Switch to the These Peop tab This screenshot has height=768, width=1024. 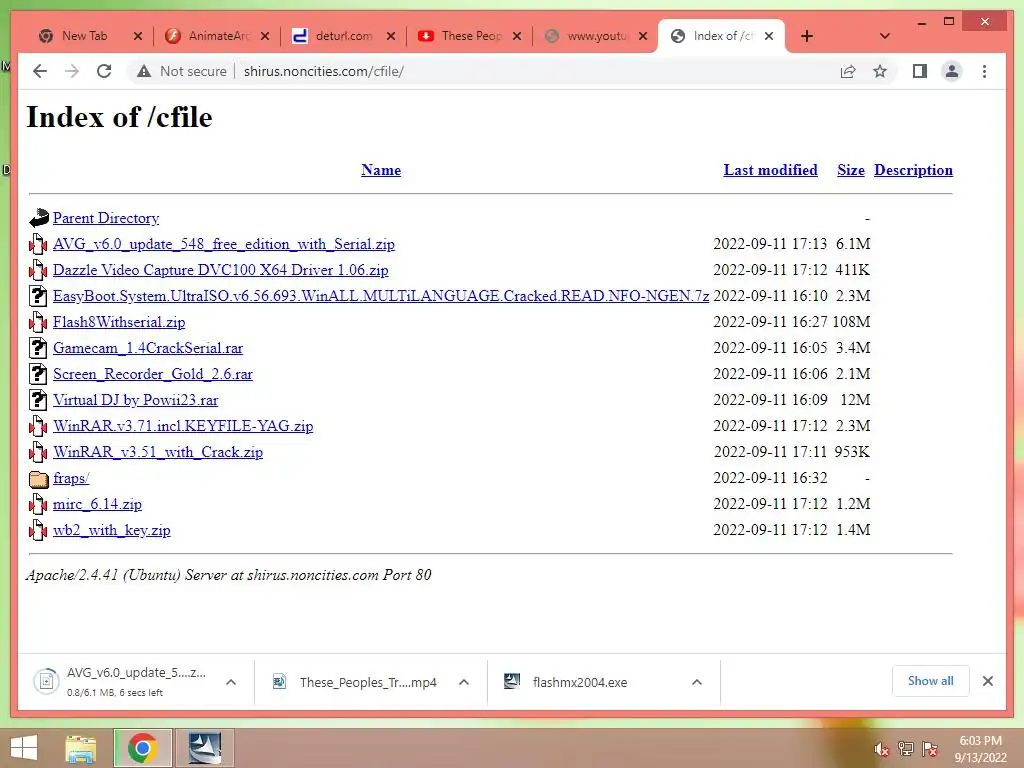[x=471, y=36]
